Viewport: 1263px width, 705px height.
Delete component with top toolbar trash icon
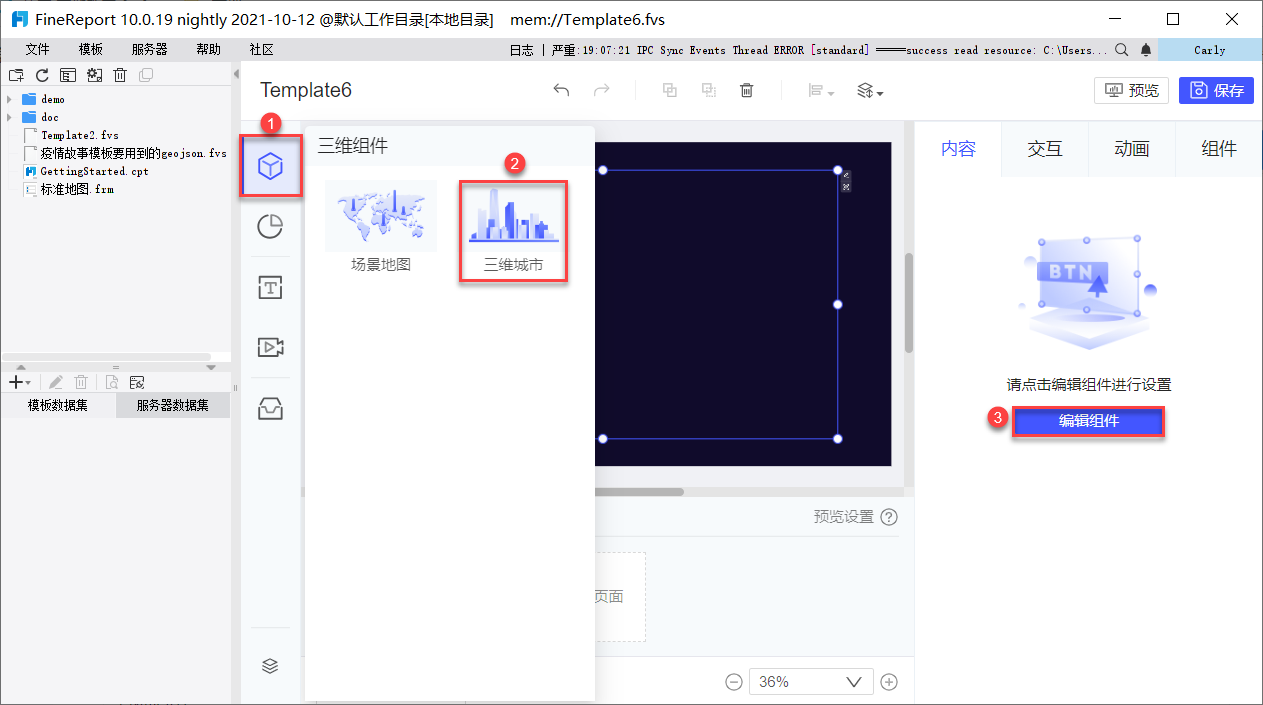point(746,91)
